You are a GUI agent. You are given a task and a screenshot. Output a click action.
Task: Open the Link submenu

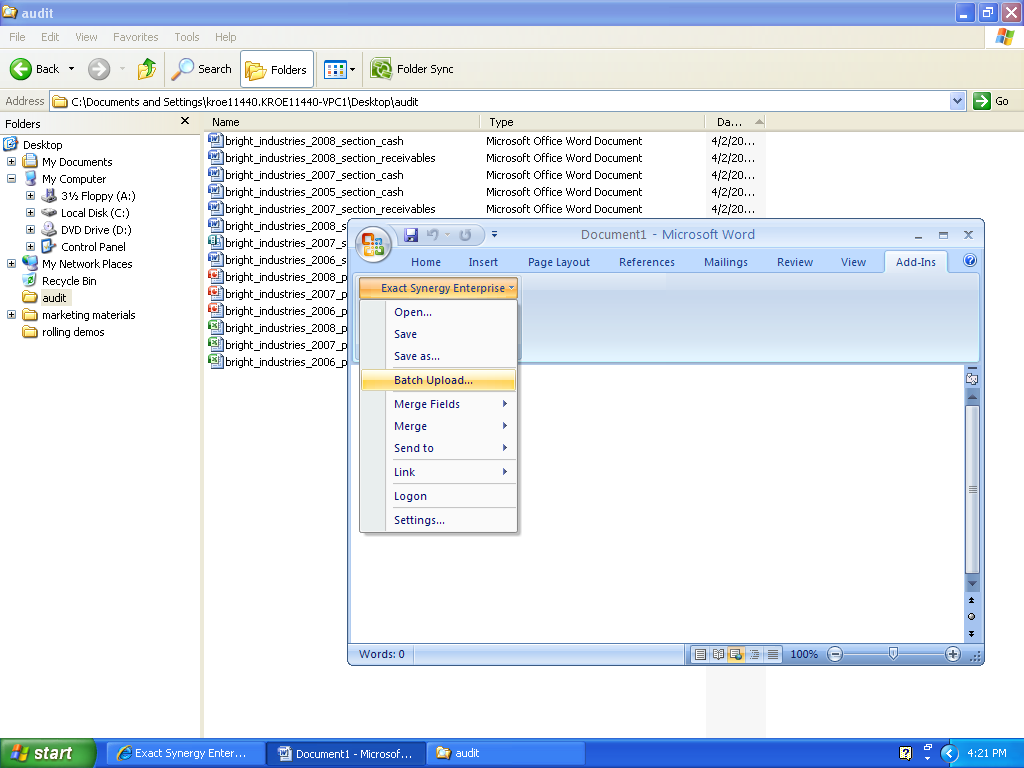click(x=438, y=472)
